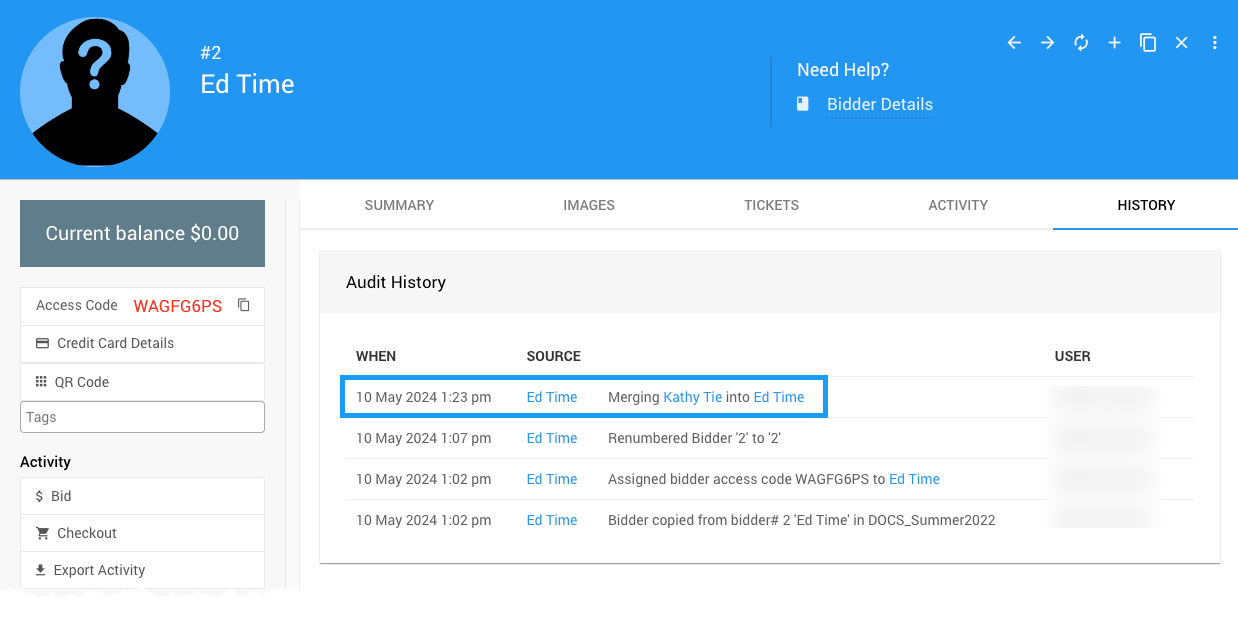Screen dimensions: 1238x622
Task: Show the bidder QR Code
Action: [81, 382]
